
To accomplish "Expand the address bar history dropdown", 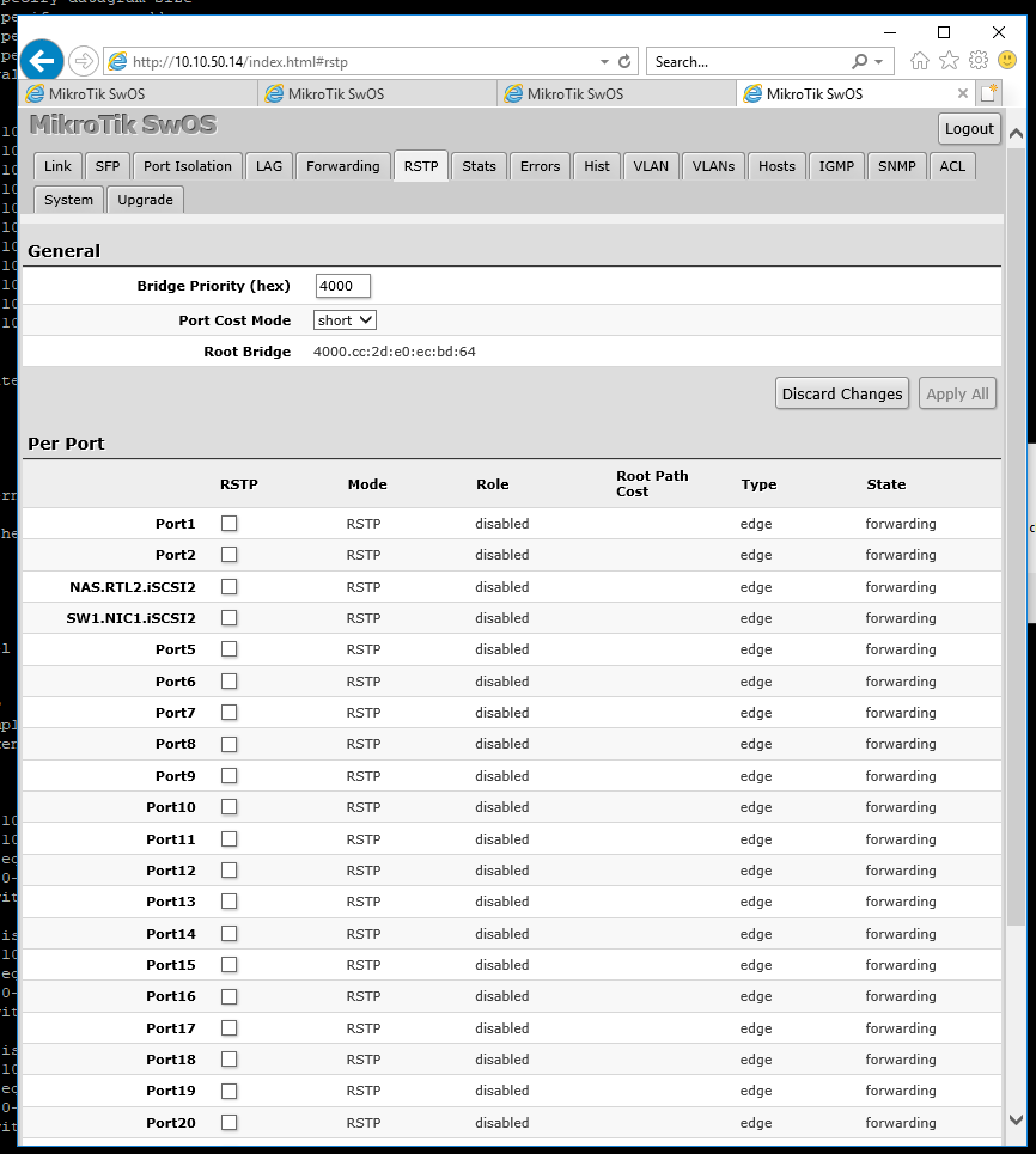I will 605,62.
